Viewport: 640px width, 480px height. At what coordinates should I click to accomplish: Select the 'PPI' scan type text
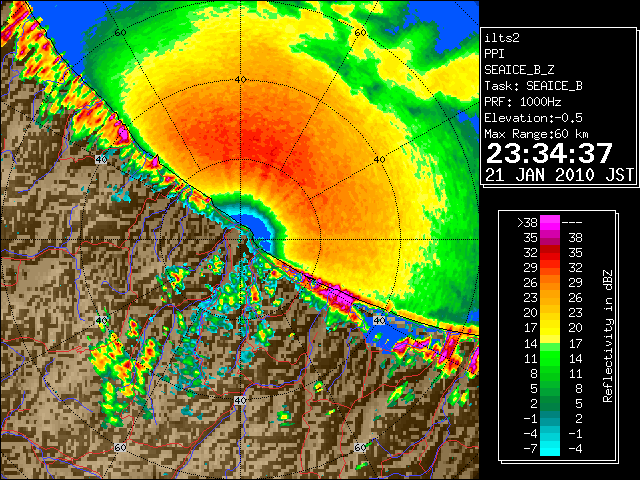[494, 54]
